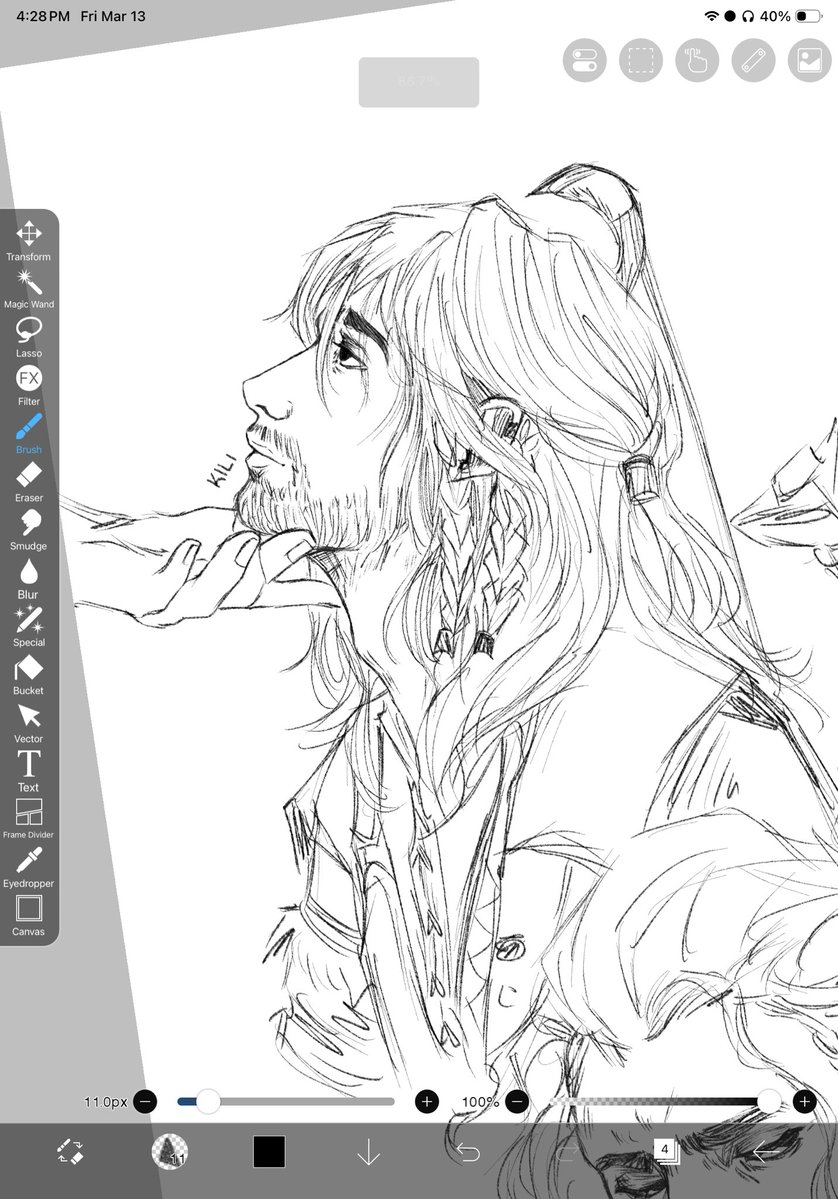Toggle the ruler tool on
This screenshot has width=838, height=1199.
click(x=753, y=60)
